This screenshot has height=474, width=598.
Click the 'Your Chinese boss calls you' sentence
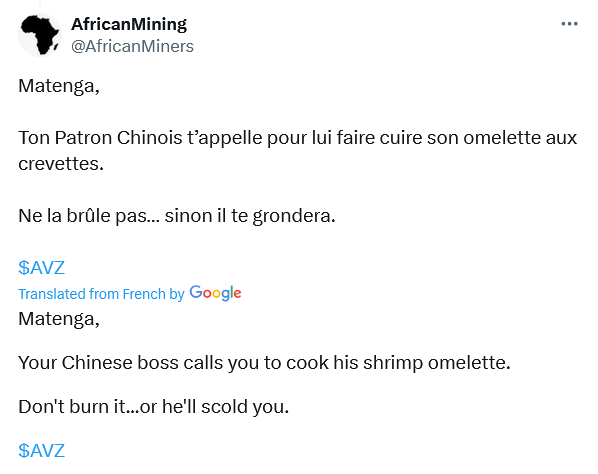264,363
